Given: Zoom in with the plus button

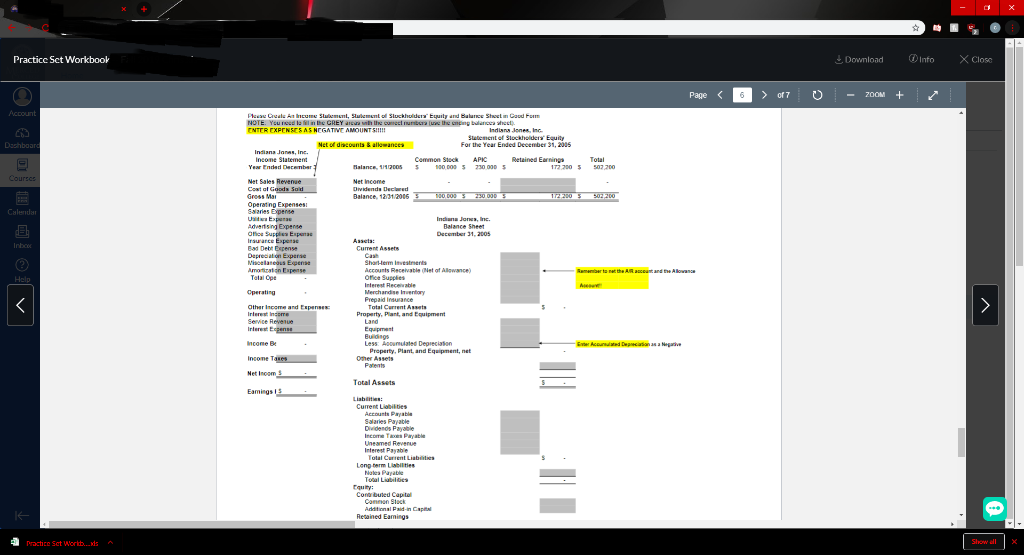Looking at the screenshot, I should [x=899, y=95].
